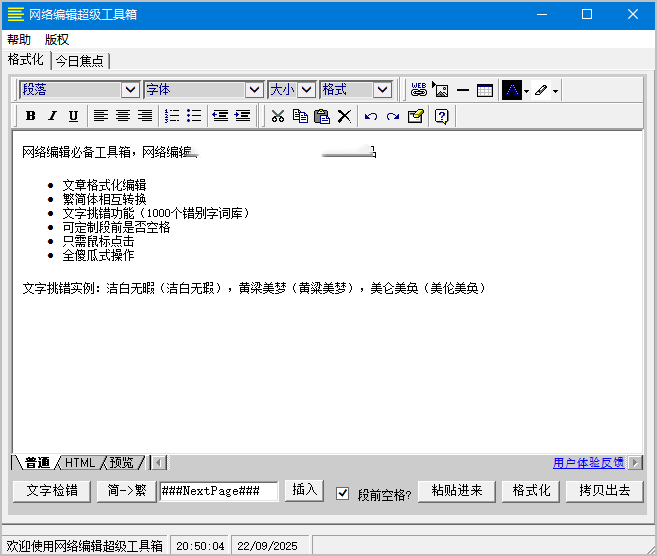The image size is (657, 556).
Task: Click the font color swatch
Action: (x=512, y=90)
